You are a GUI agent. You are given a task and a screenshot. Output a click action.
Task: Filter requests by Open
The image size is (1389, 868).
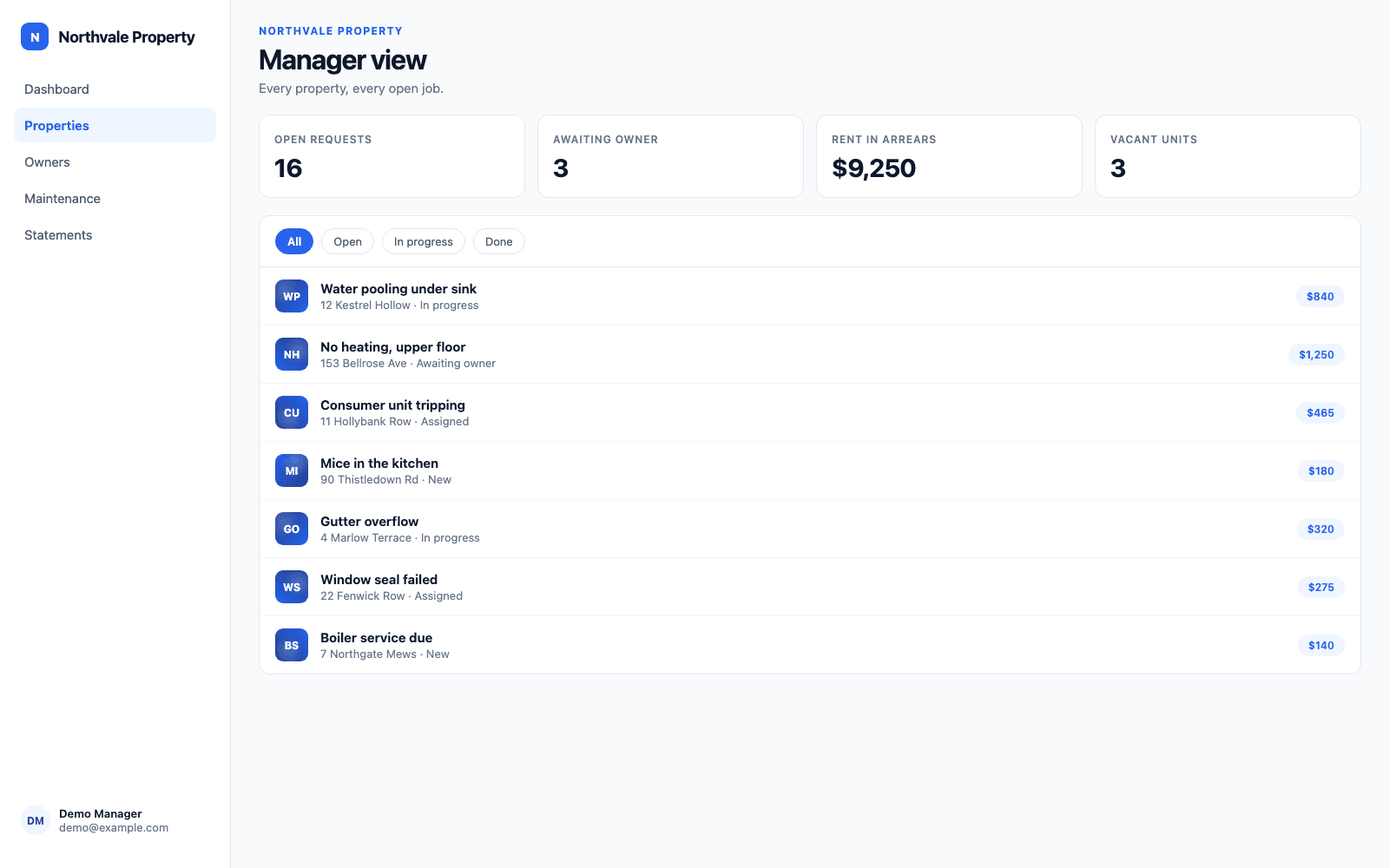(x=347, y=241)
